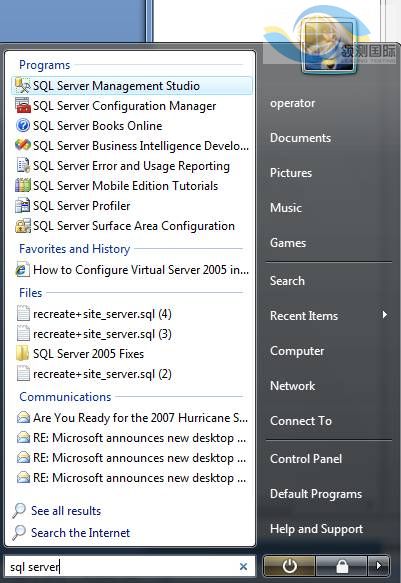Open Documents in the right pane
This screenshot has width=401, height=583.
pyautogui.click(x=300, y=138)
